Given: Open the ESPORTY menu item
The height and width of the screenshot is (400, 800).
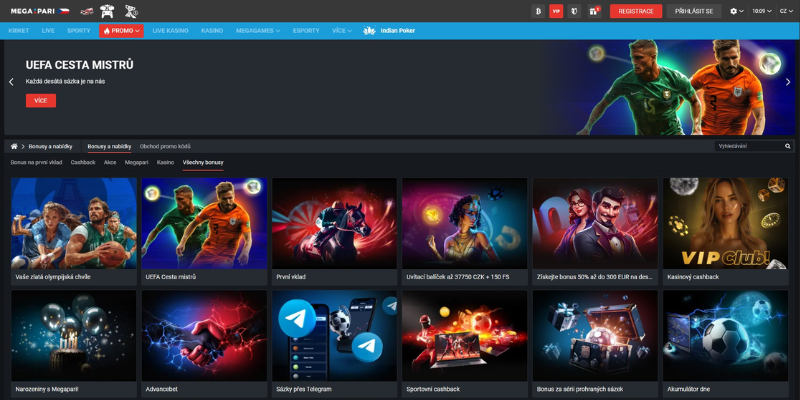Looking at the screenshot, I should point(306,31).
